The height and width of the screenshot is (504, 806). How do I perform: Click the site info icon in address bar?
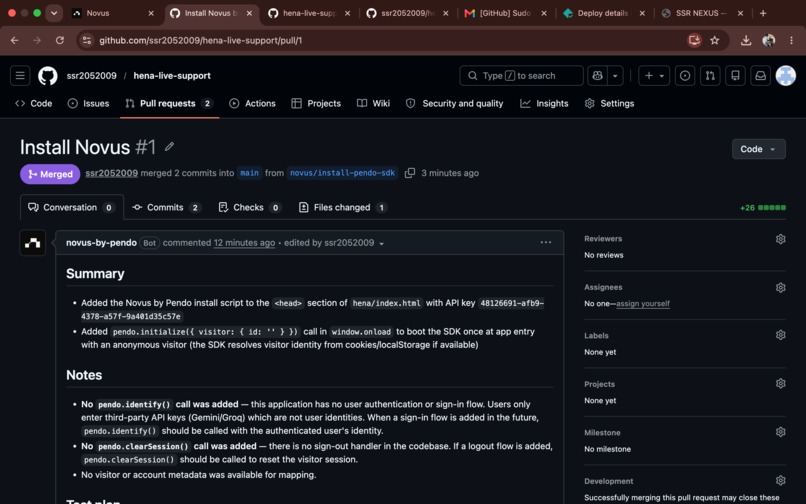pos(87,40)
